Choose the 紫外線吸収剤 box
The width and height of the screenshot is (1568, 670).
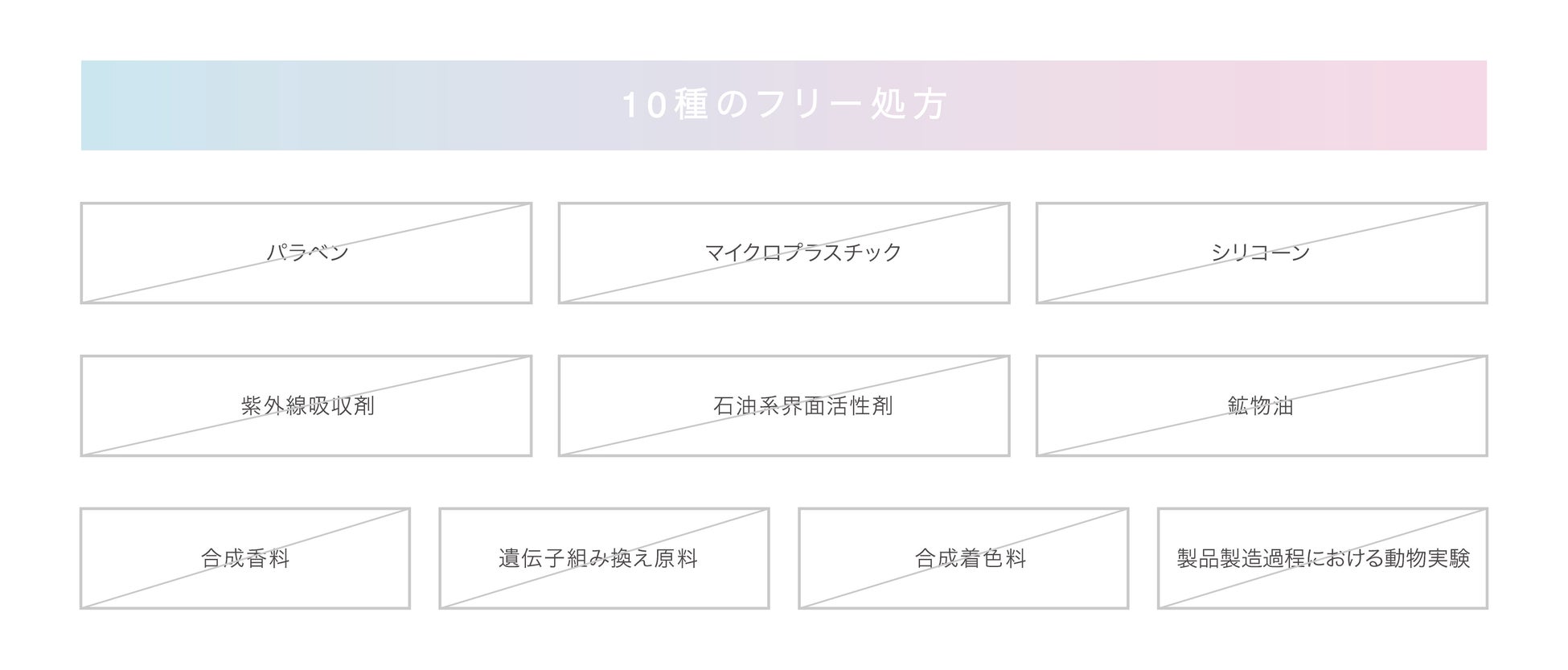tap(307, 405)
